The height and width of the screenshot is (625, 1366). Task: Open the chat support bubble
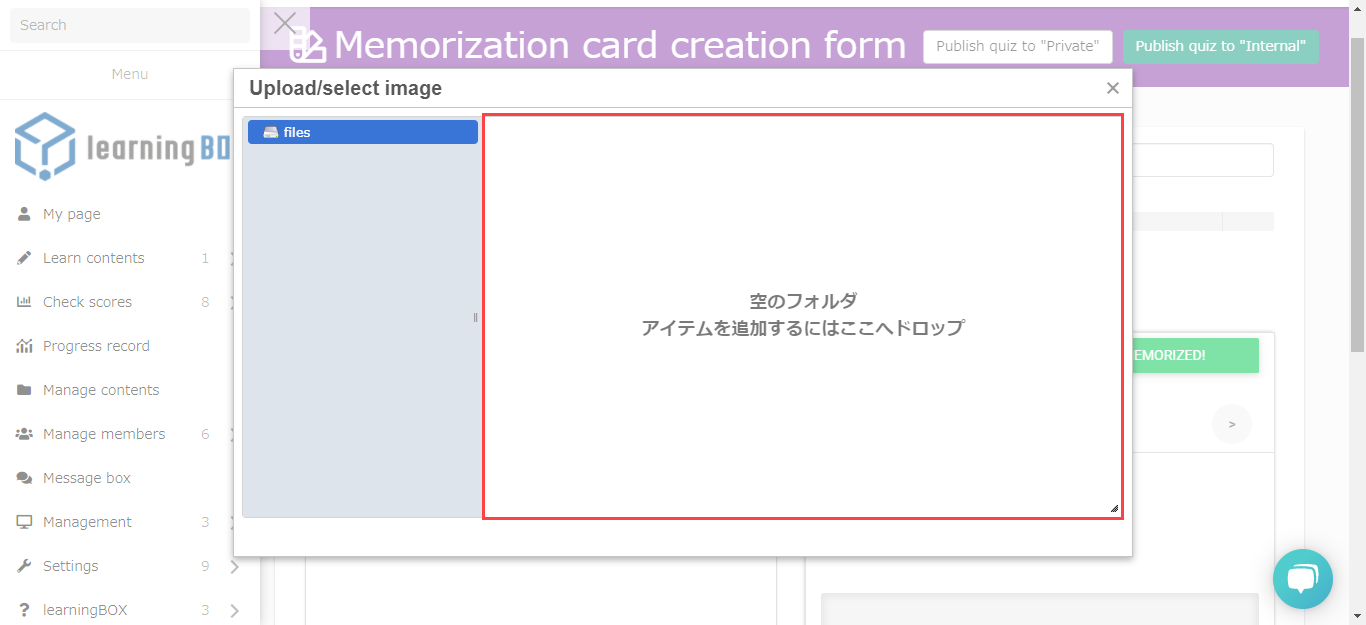coord(1302,579)
